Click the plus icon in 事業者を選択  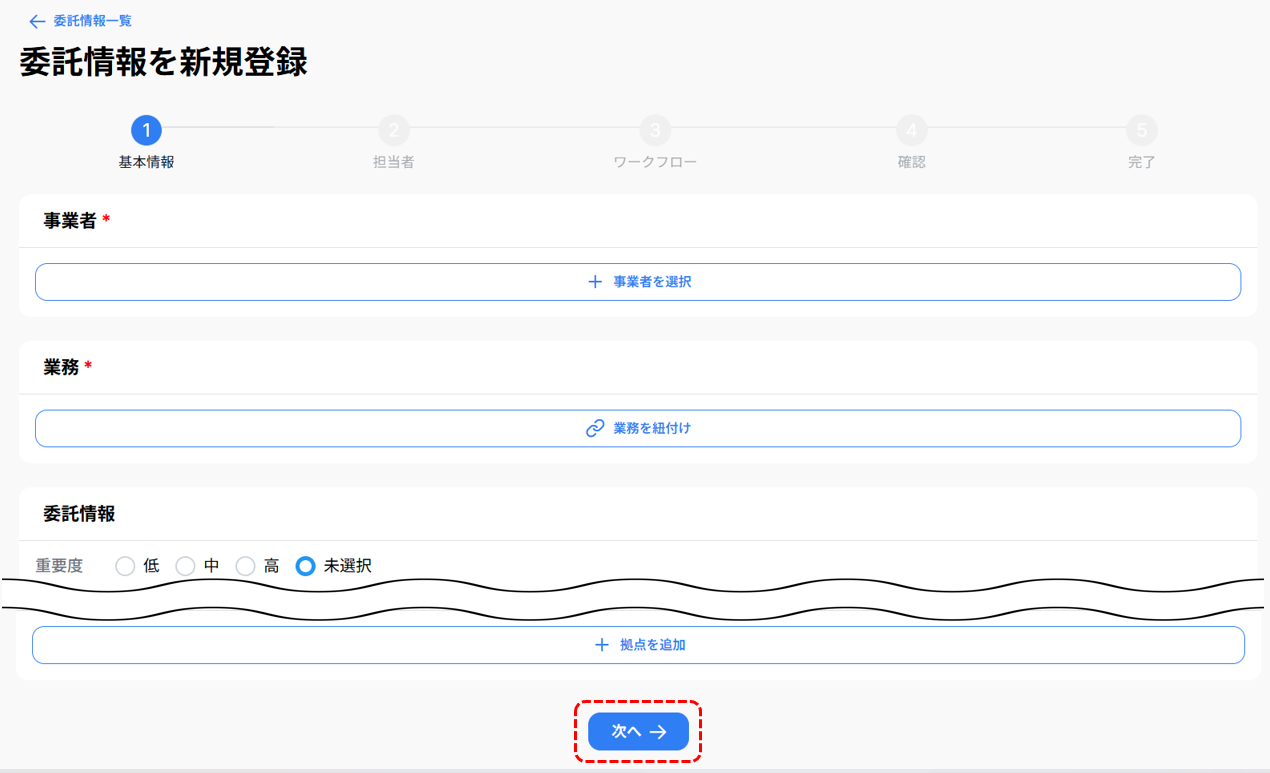595,282
